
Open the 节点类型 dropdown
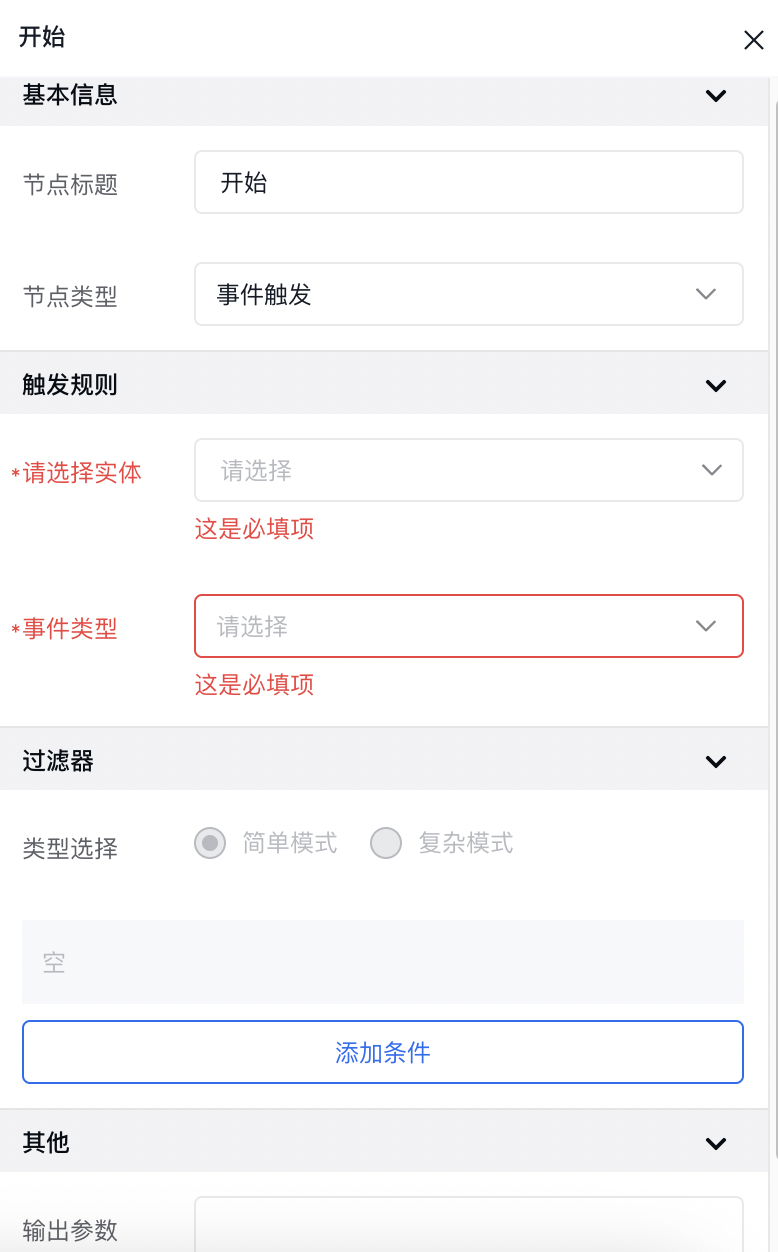click(468, 294)
